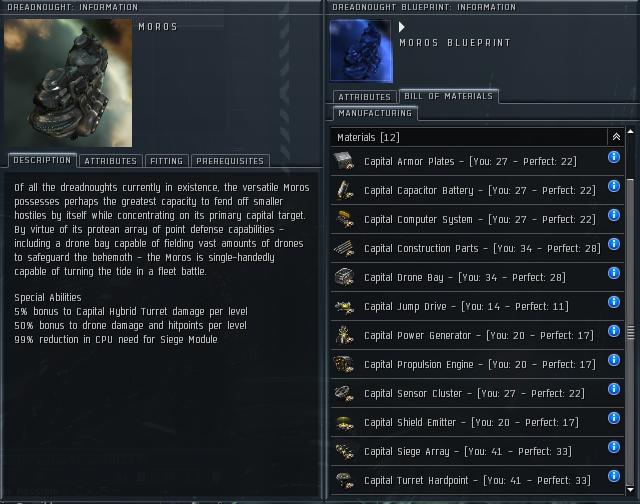The height and width of the screenshot is (504, 640).
Task: Select the Manufacturing subtab
Action: (x=375, y=113)
